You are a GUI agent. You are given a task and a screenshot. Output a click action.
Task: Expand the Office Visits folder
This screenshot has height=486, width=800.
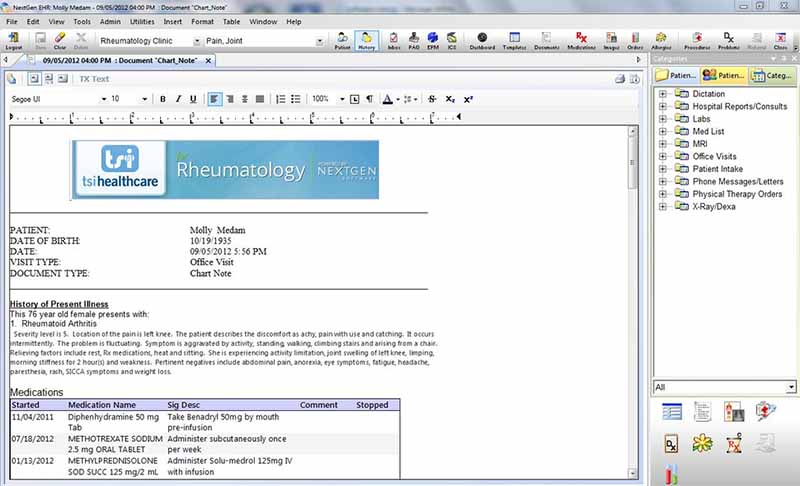coord(662,156)
